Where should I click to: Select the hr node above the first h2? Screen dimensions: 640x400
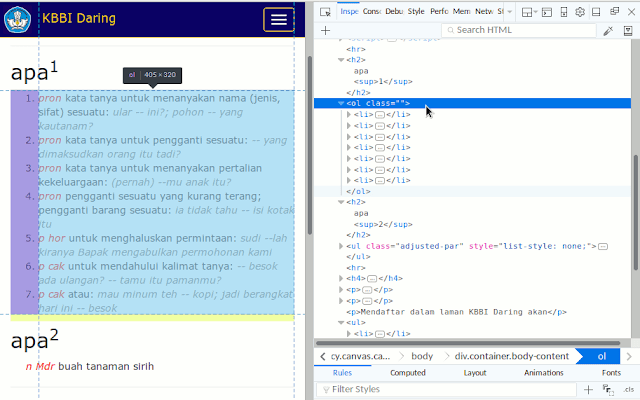click(x=356, y=49)
